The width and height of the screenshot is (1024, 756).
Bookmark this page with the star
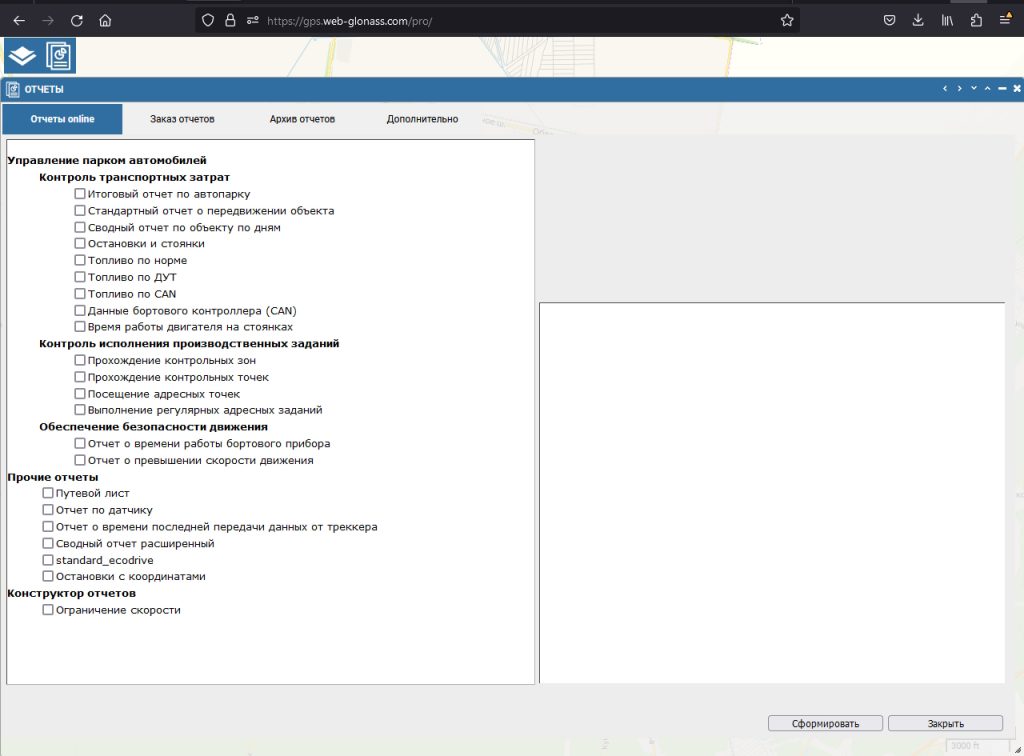click(x=787, y=21)
